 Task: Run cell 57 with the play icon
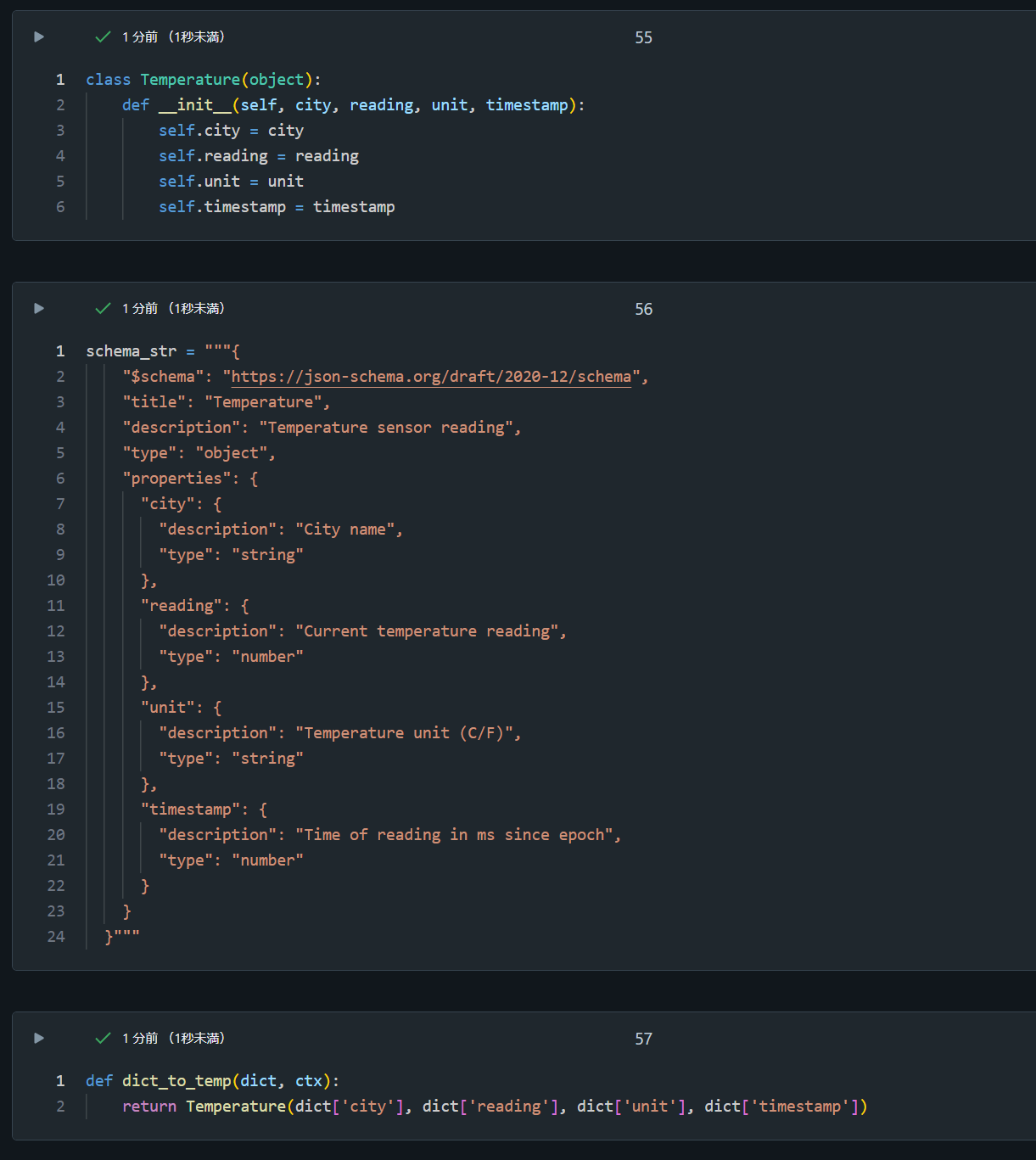point(39,1038)
